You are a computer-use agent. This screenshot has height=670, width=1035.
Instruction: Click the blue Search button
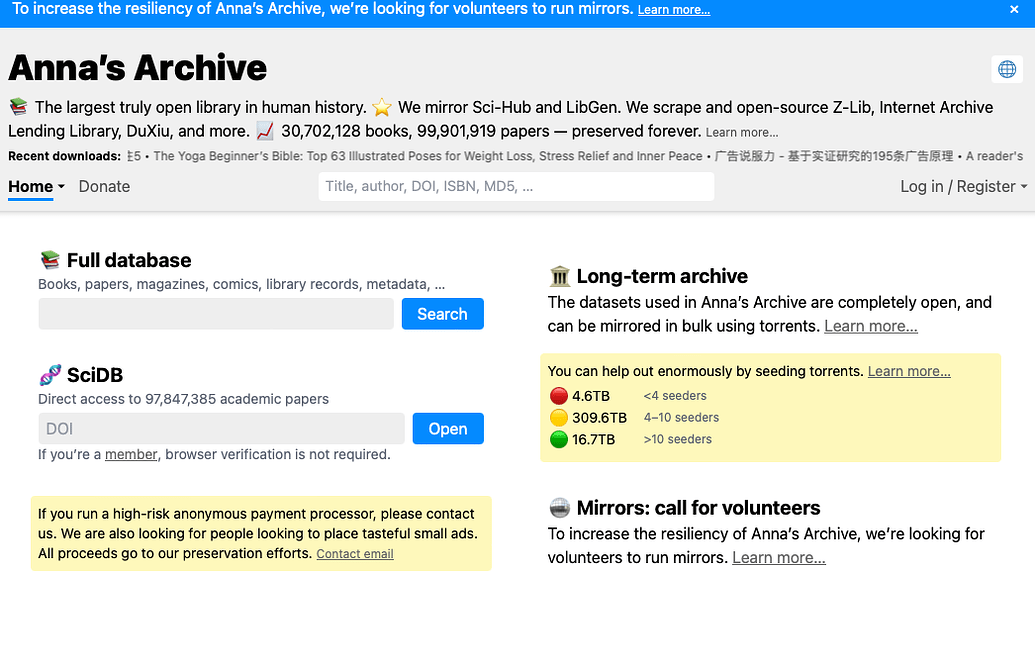click(442, 314)
